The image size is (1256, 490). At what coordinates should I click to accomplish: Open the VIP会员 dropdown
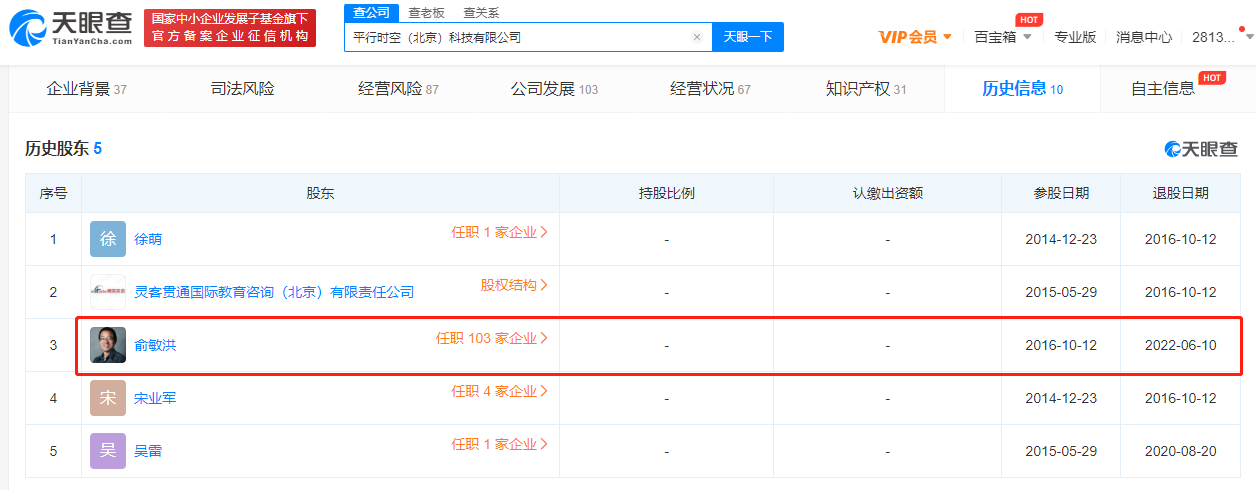tap(915, 37)
